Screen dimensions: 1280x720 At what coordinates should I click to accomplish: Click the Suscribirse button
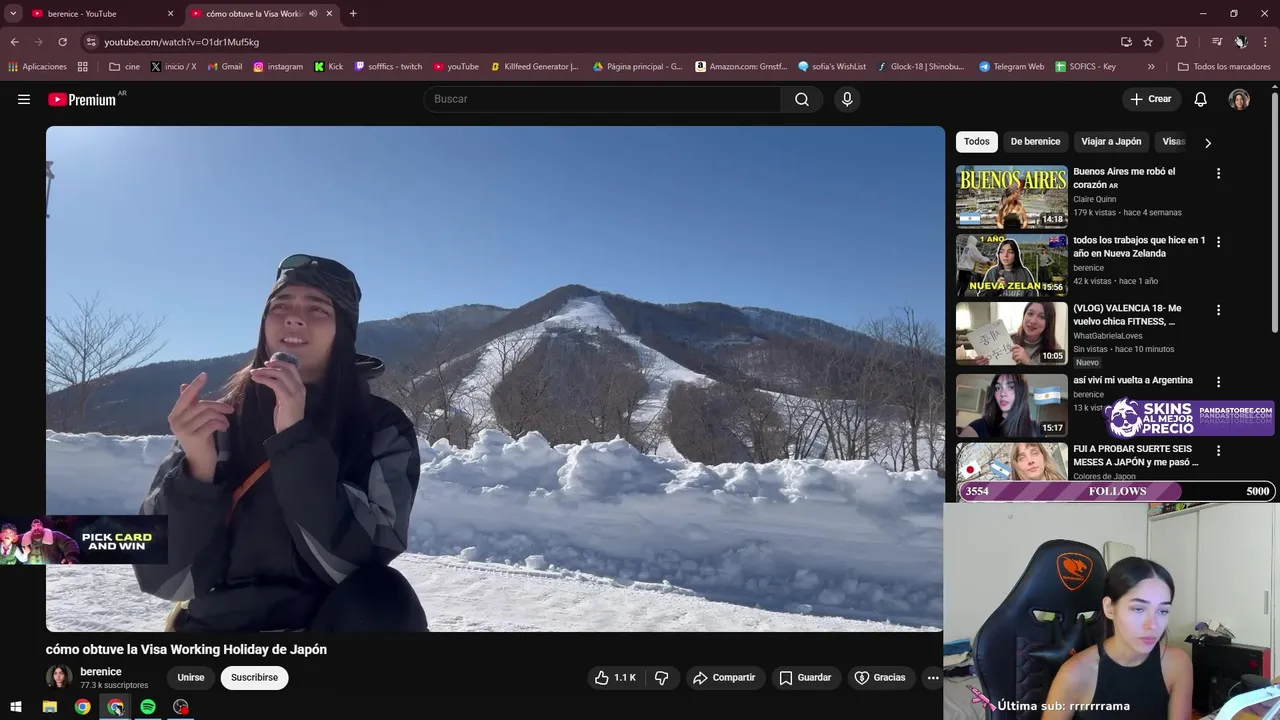[x=254, y=678]
